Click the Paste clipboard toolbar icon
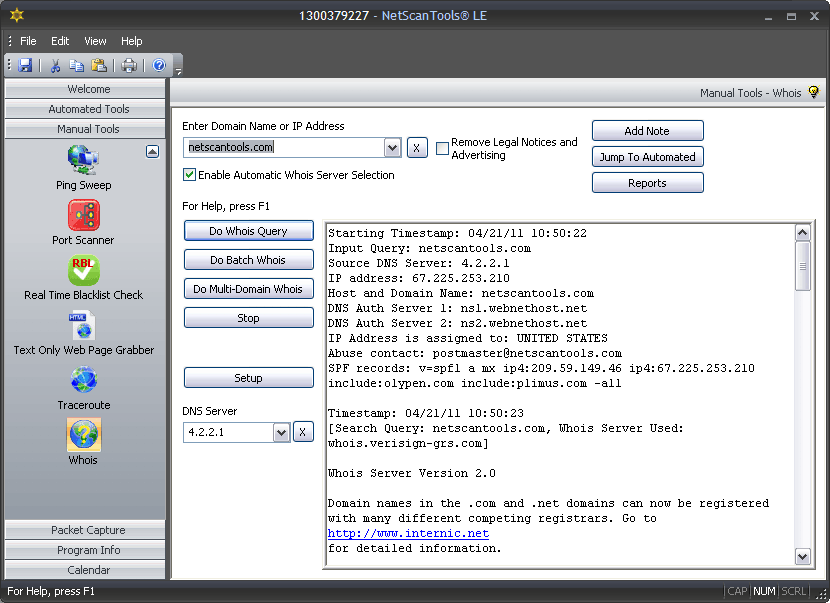This screenshot has height=603, width=830. [x=99, y=65]
